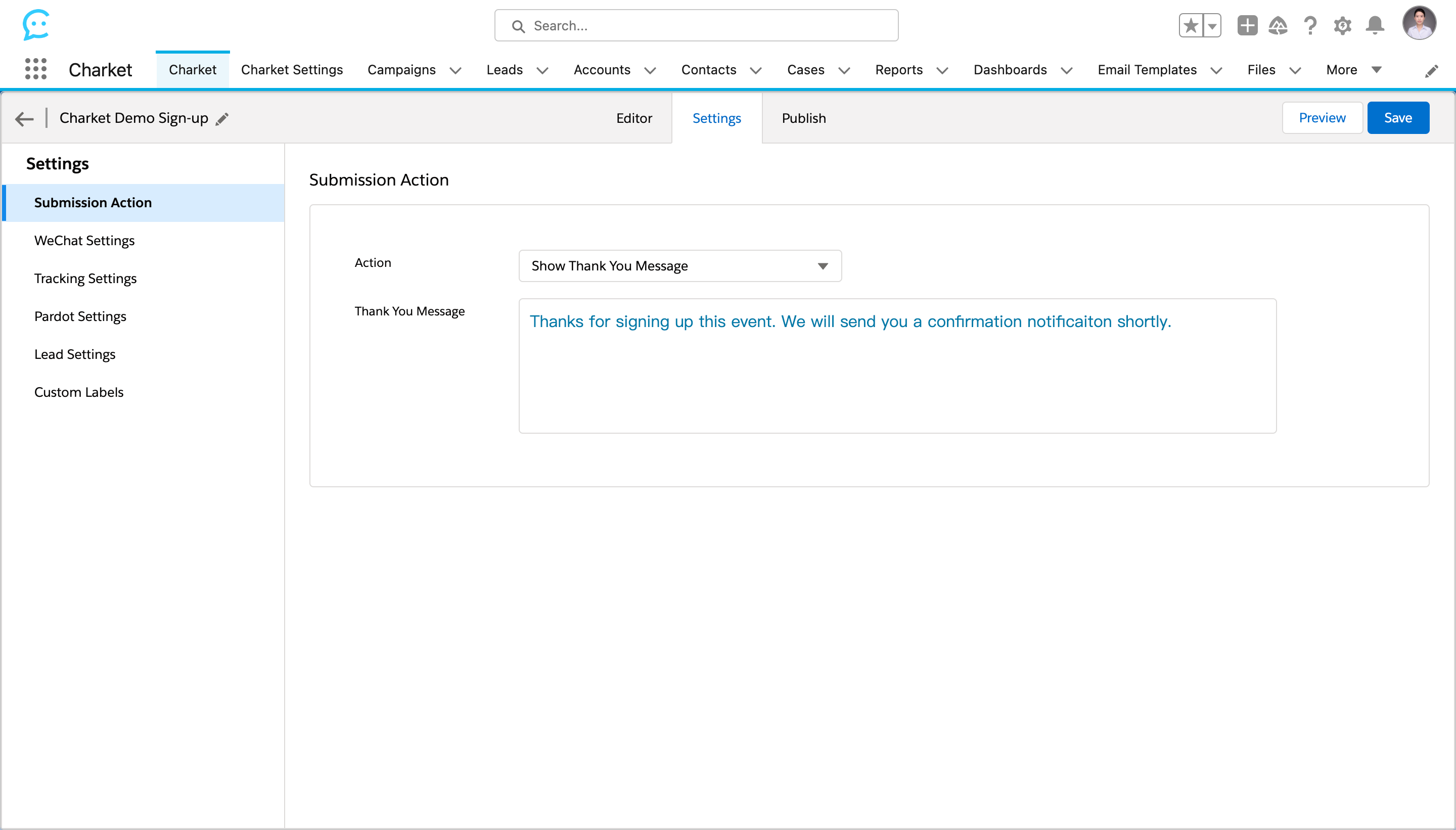Expand the Dashboards chevron menu
The width and height of the screenshot is (1456, 830).
[x=1066, y=71]
